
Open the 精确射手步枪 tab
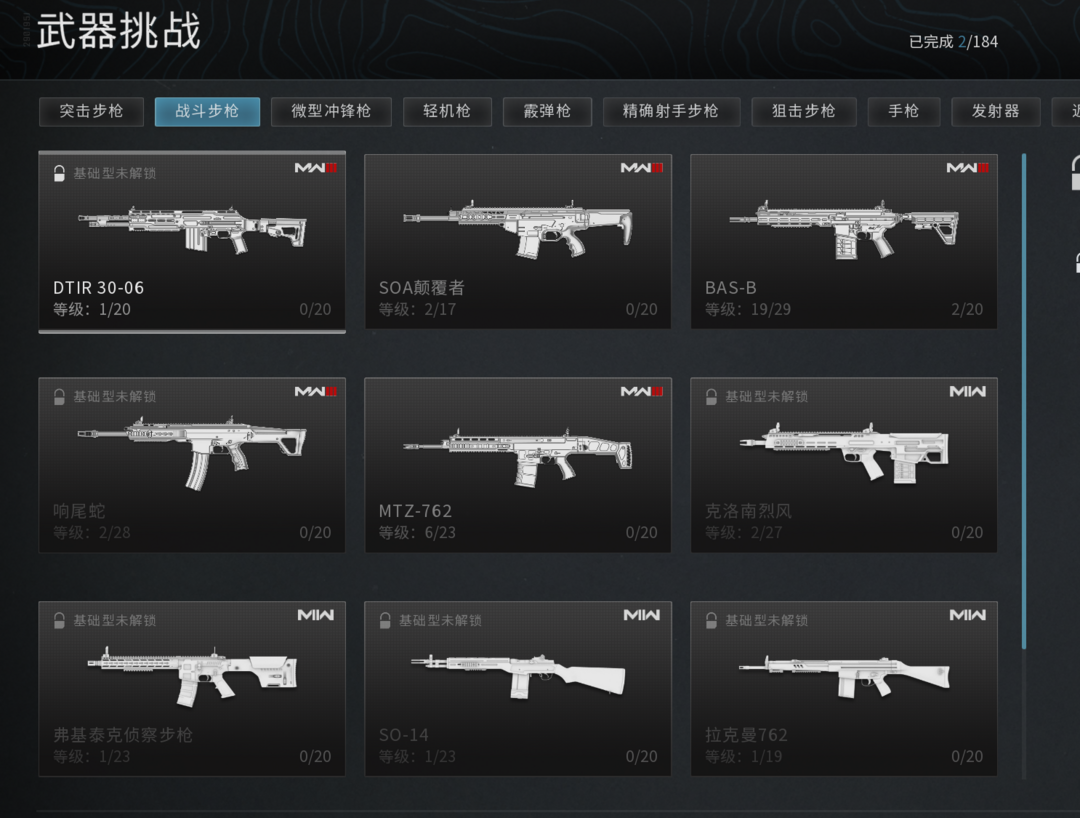click(x=671, y=112)
